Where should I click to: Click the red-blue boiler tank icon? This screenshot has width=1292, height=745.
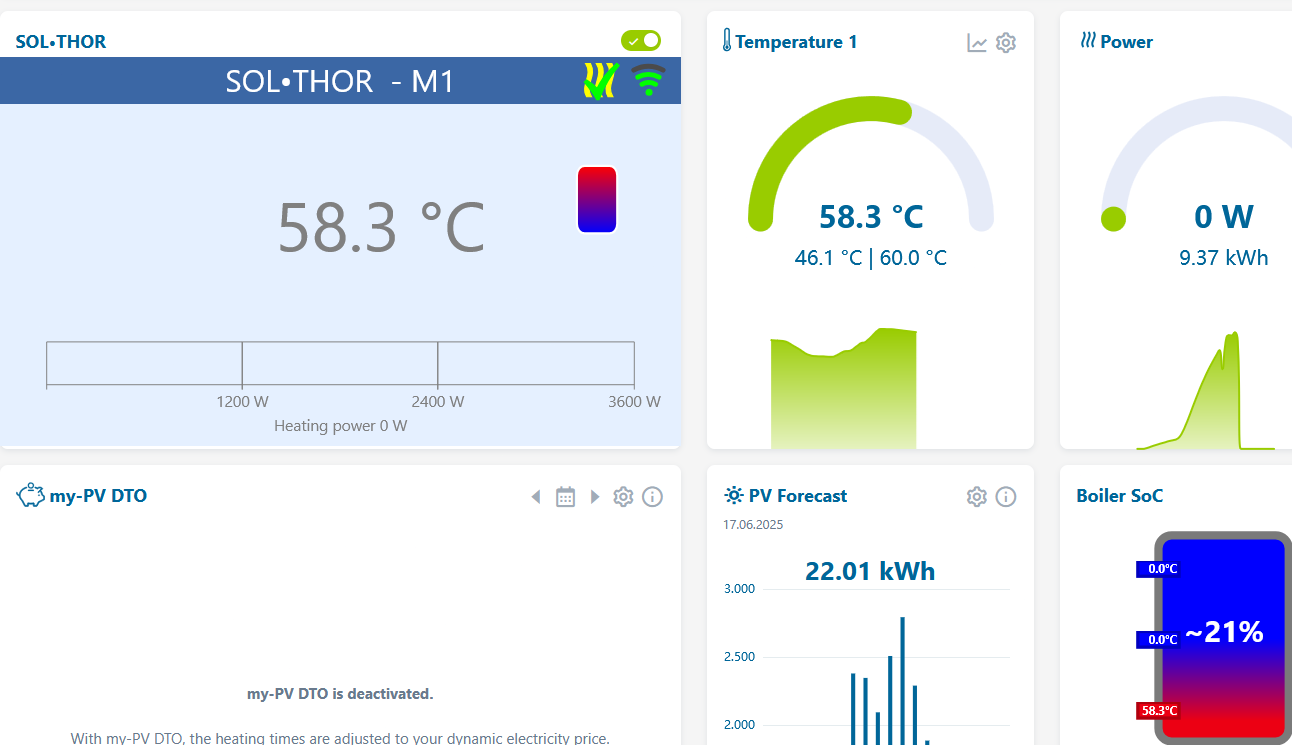pos(597,200)
